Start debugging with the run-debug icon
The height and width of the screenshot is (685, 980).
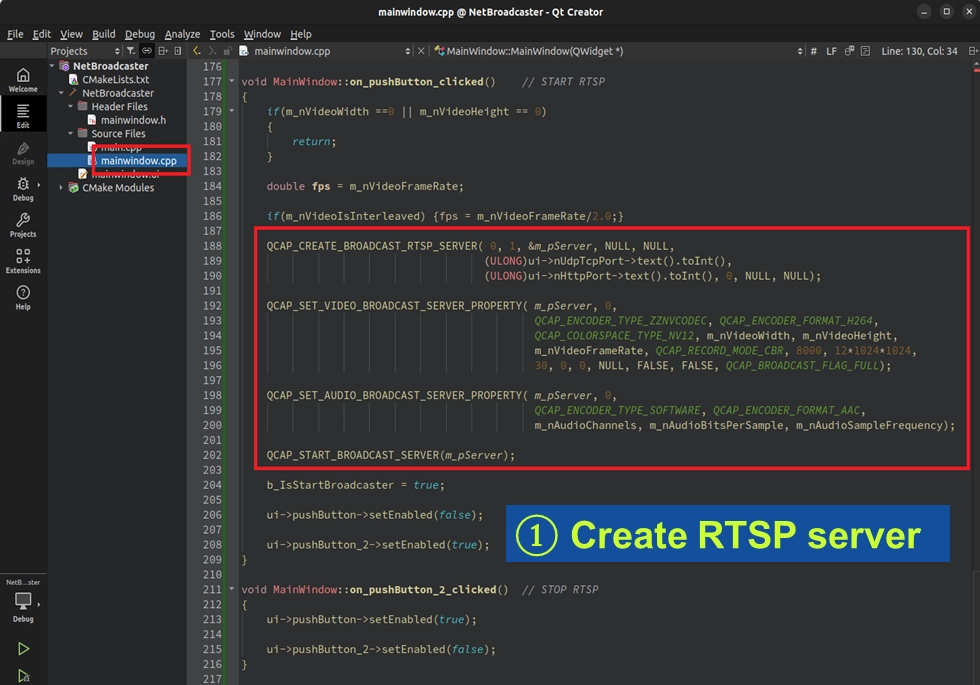[23, 676]
